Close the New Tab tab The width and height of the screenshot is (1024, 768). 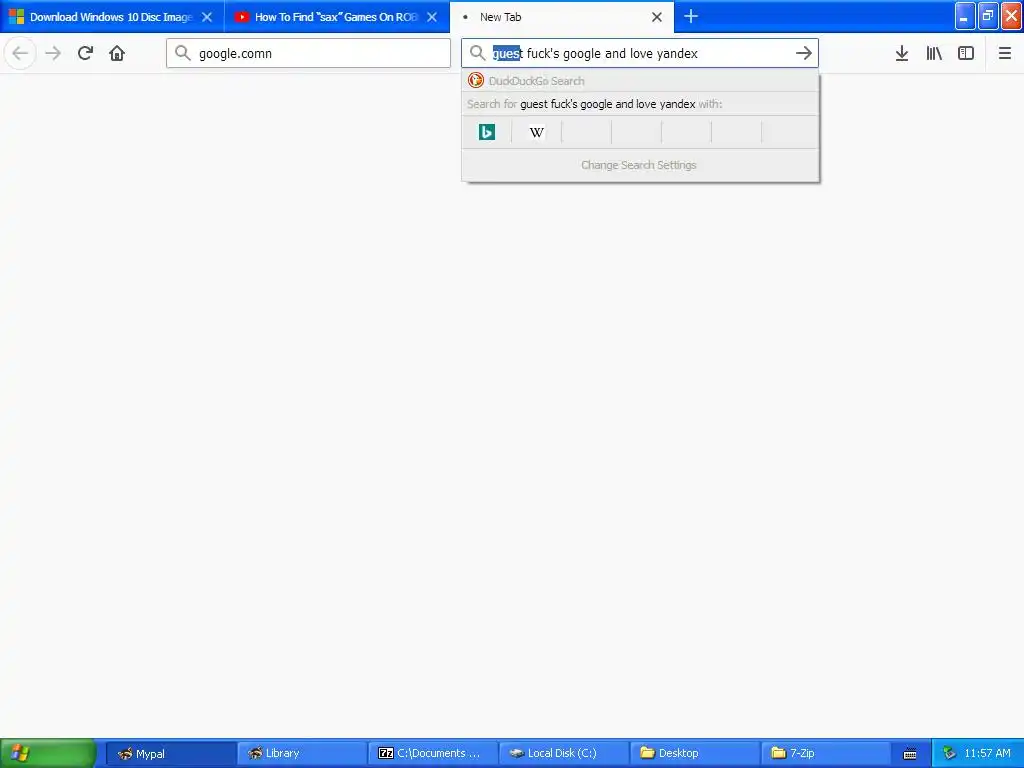coord(657,17)
